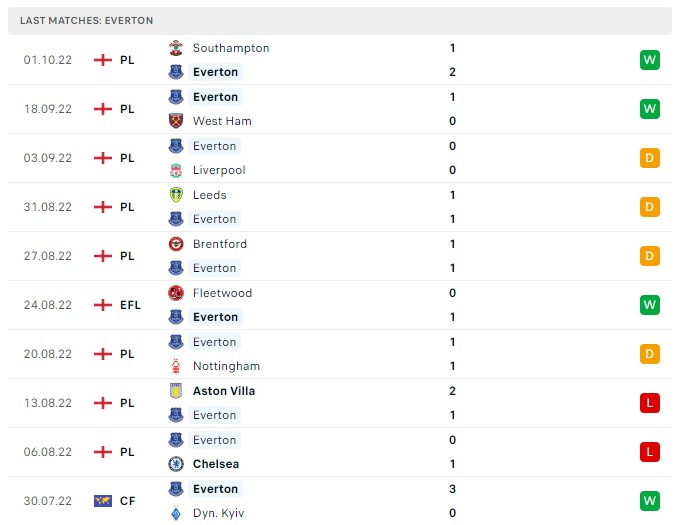681x525 pixels.
Task: Click the England flag beside the 01.10.22 match
Action: (x=102, y=60)
